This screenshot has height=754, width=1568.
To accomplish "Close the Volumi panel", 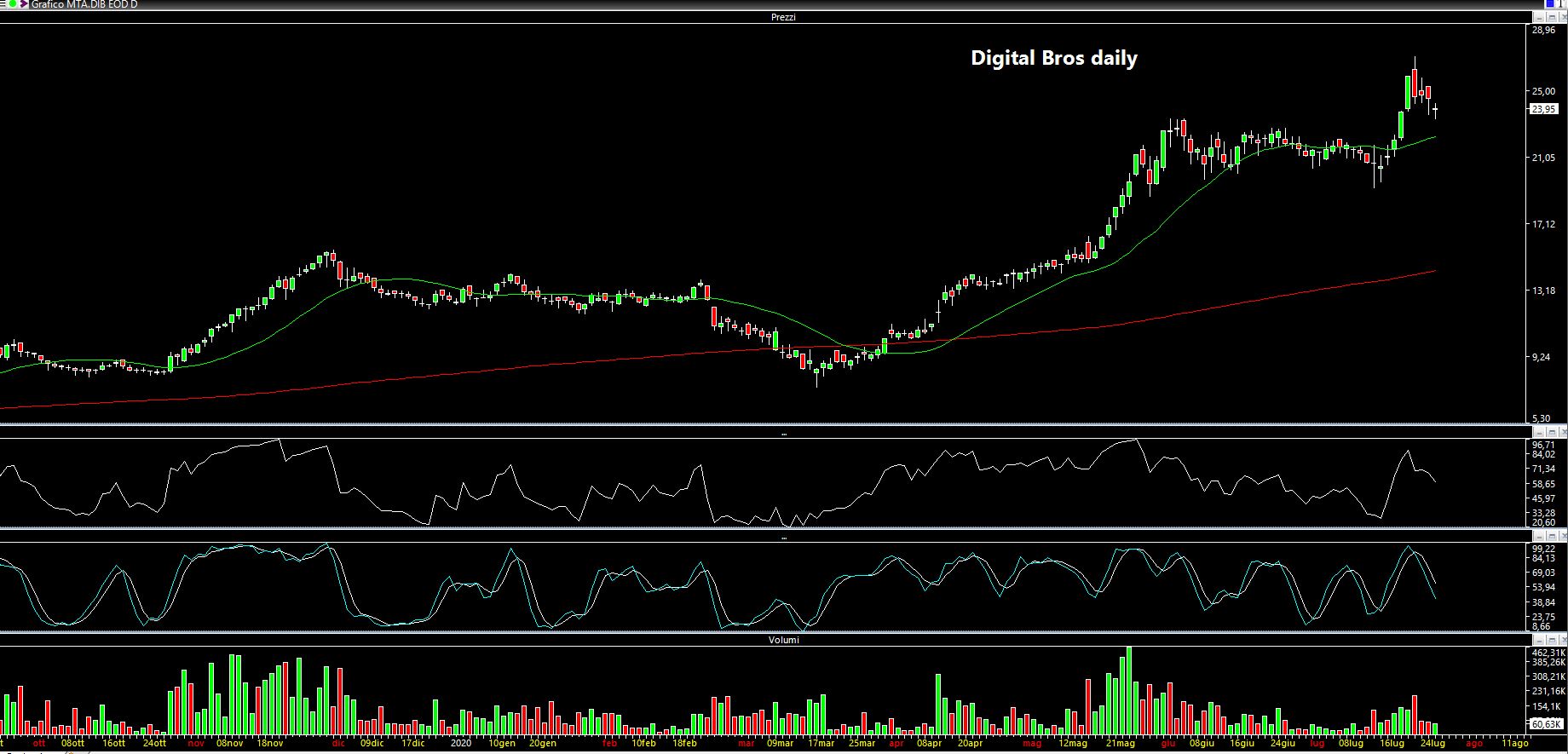I will pyautogui.click(x=1563, y=640).
